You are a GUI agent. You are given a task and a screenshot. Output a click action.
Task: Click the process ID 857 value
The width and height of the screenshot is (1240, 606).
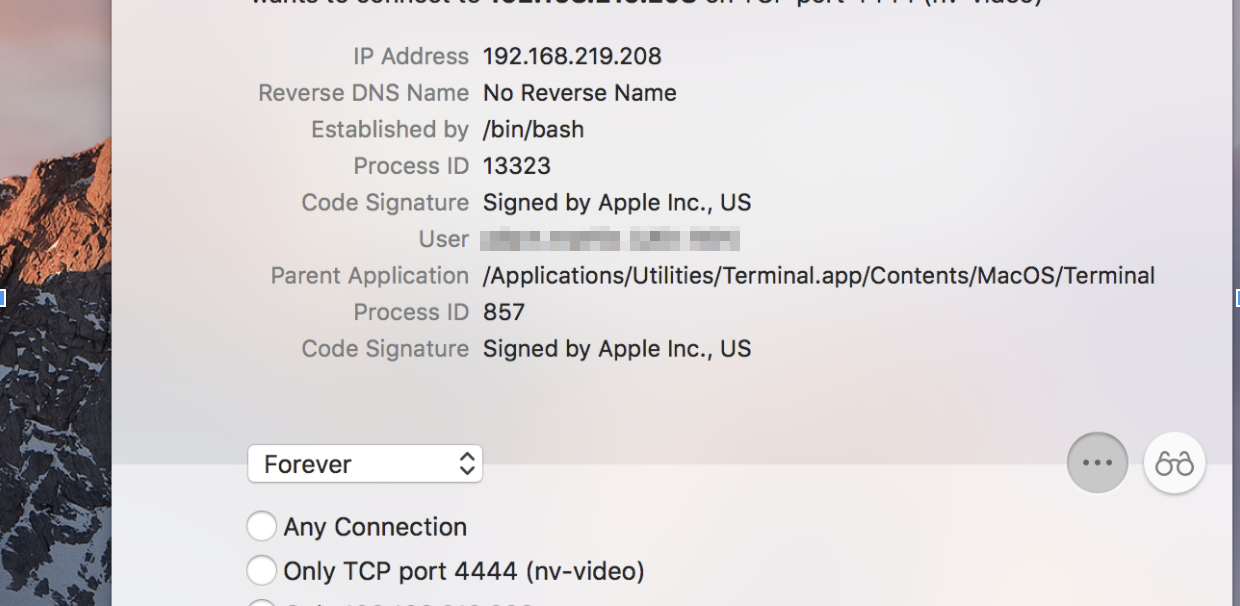click(504, 312)
